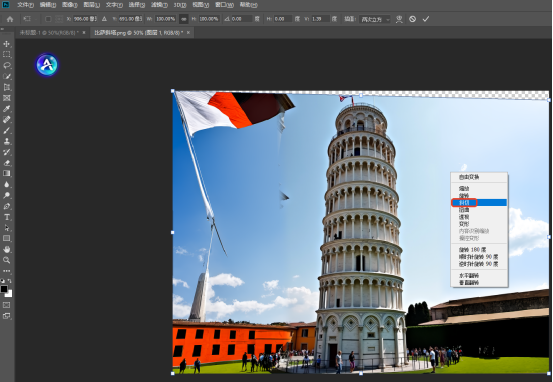Click the foreground color swatch
Screen dimensions: 553x382
4,289
